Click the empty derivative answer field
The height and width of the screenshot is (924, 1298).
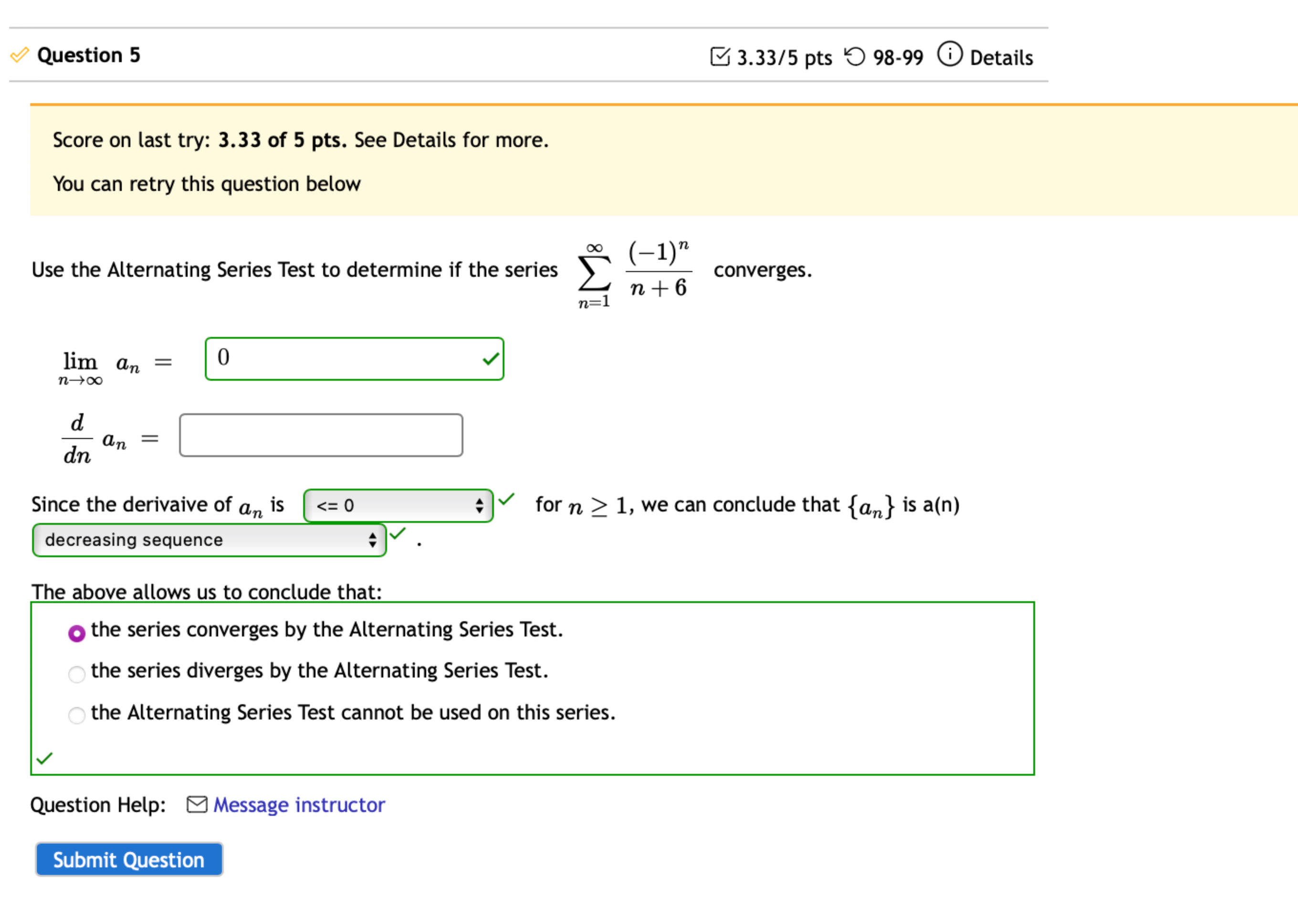click(x=320, y=435)
